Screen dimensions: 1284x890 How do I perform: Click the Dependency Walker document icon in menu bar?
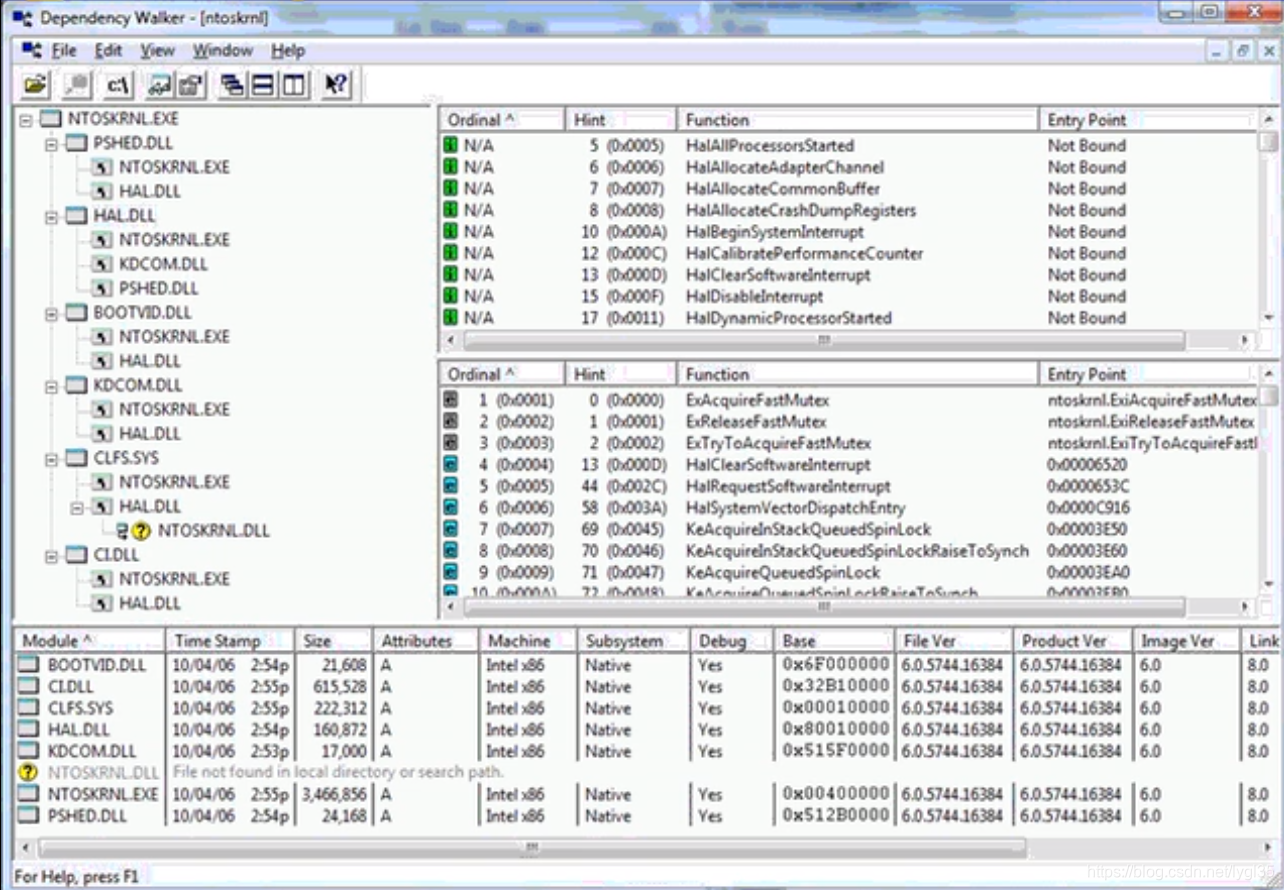(32, 50)
